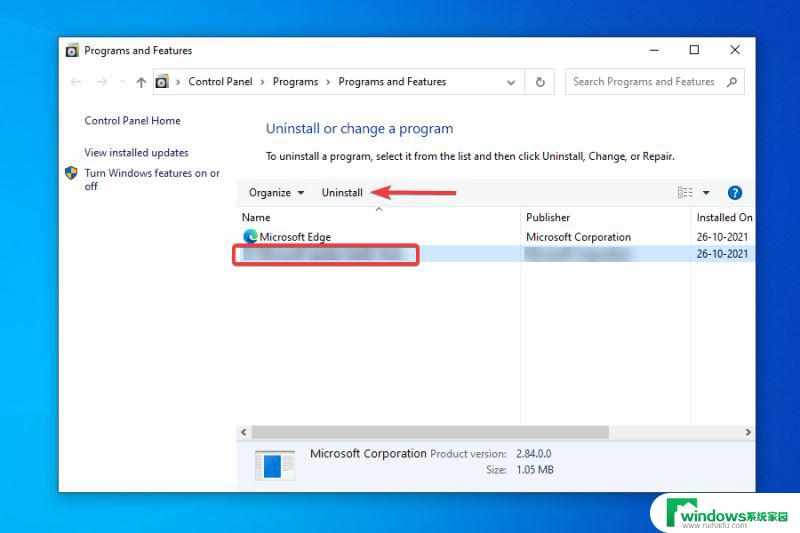The image size is (800, 533).
Task: Open the recent locations dropdown arrow
Action: pyautogui.click(x=122, y=82)
